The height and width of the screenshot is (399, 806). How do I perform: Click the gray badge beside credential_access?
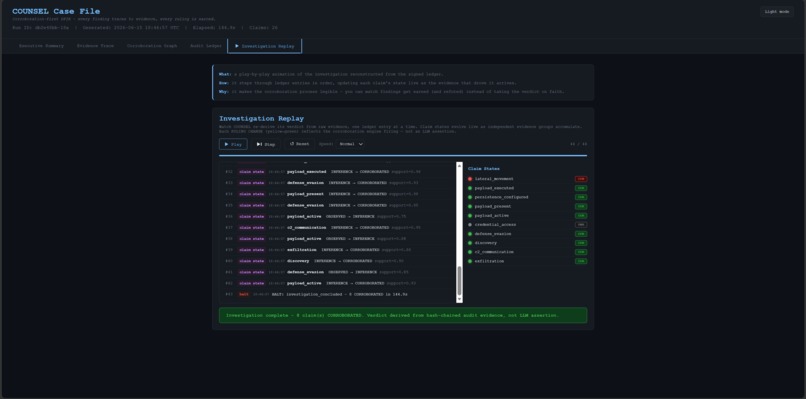(581, 225)
